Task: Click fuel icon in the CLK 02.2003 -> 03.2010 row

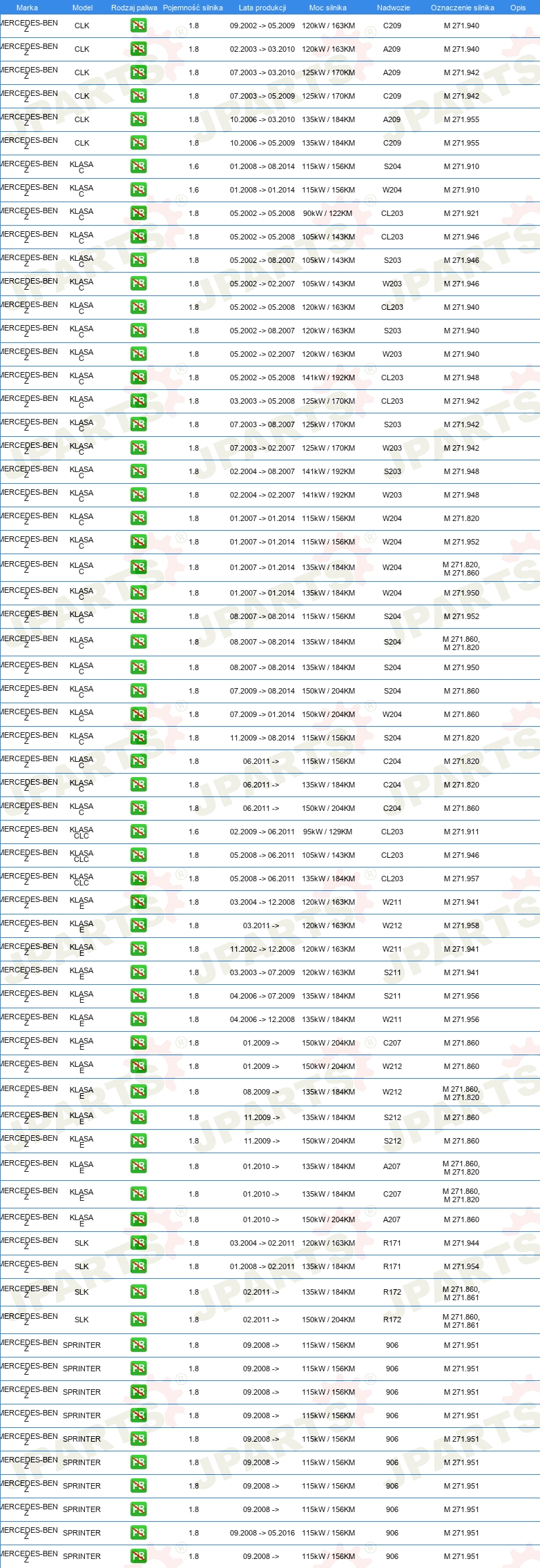Action: click(x=139, y=49)
